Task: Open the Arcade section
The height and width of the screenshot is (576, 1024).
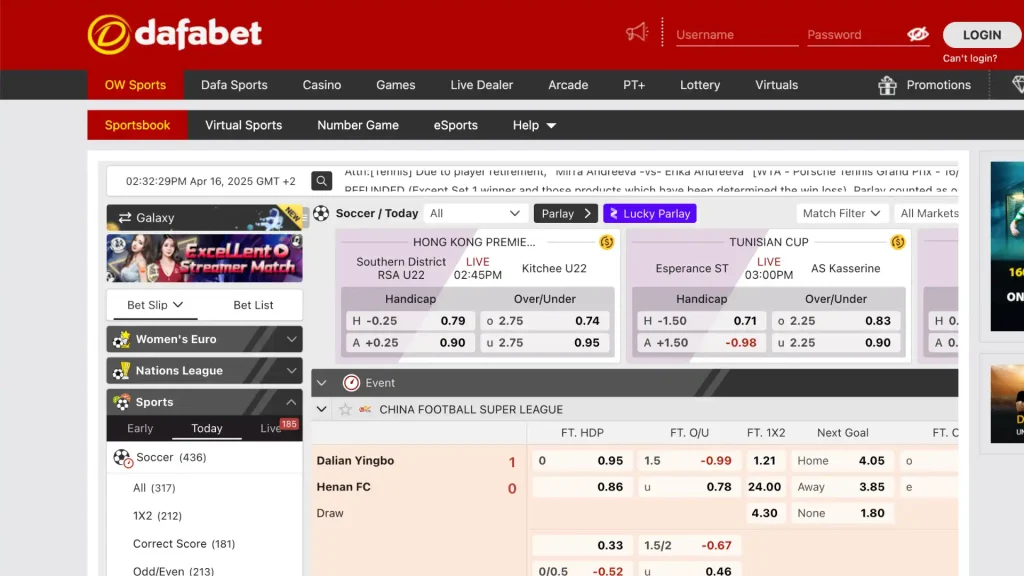Action: pyautogui.click(x=568, y=85)
